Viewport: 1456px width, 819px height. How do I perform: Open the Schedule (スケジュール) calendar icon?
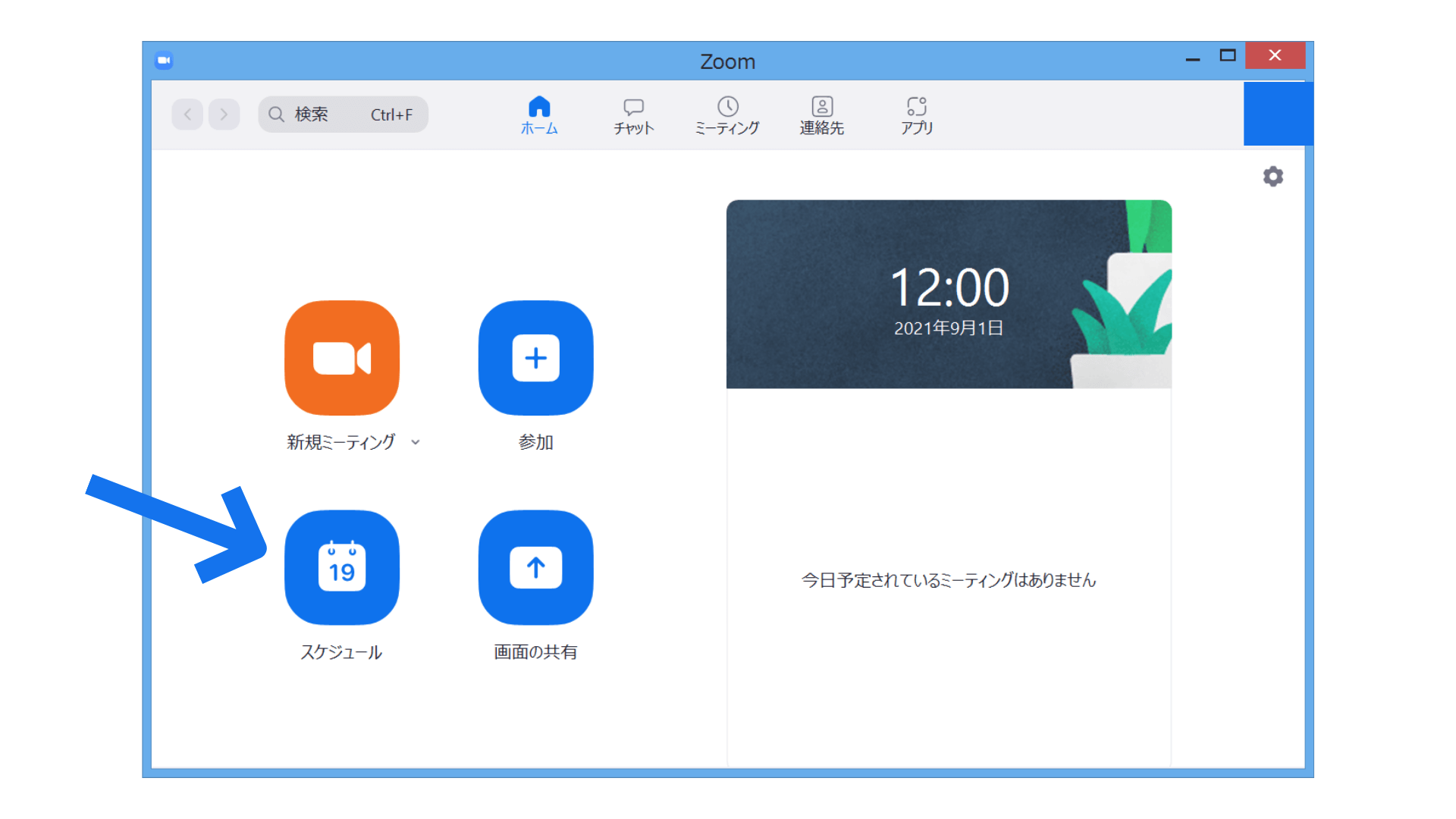pos(342,567)
